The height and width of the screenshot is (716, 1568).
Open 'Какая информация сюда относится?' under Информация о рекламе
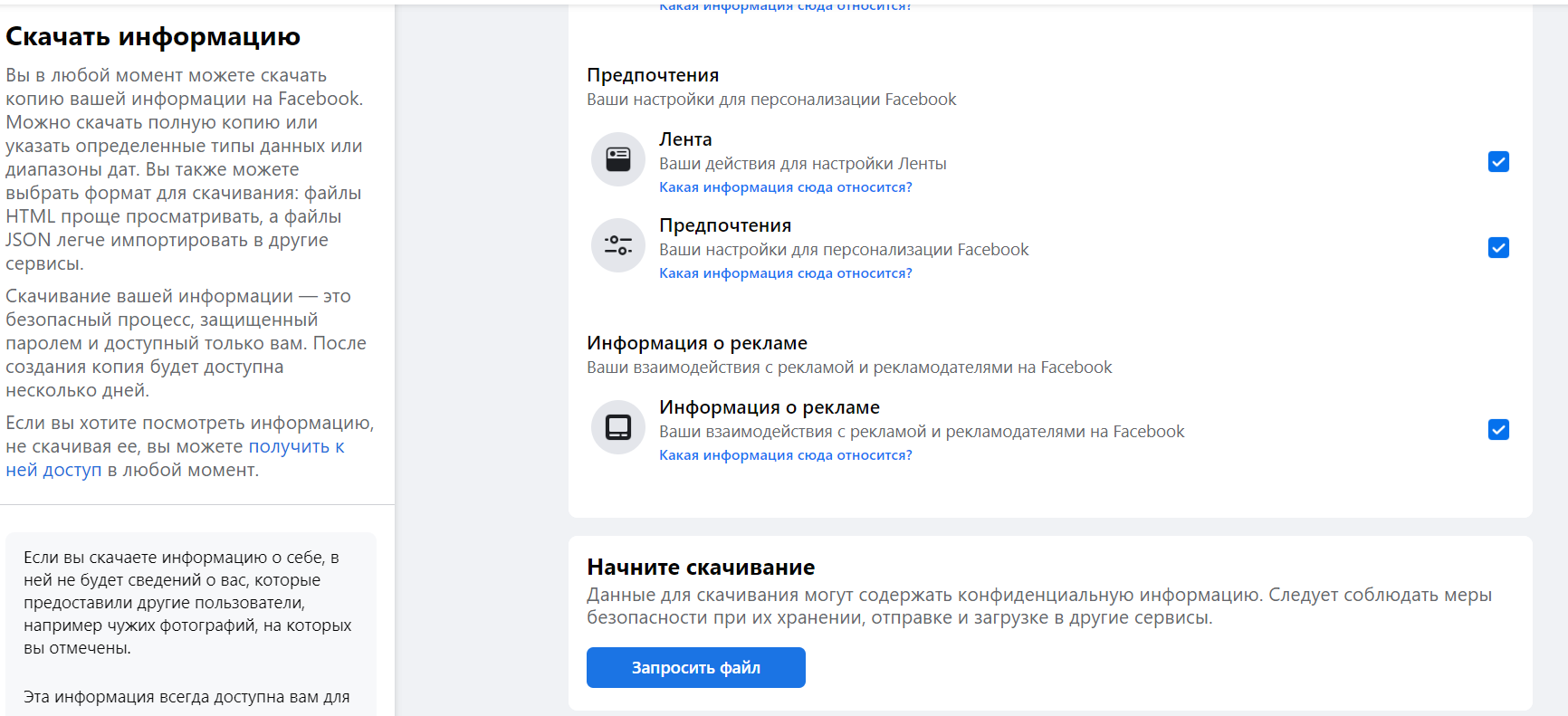(786, 455)
